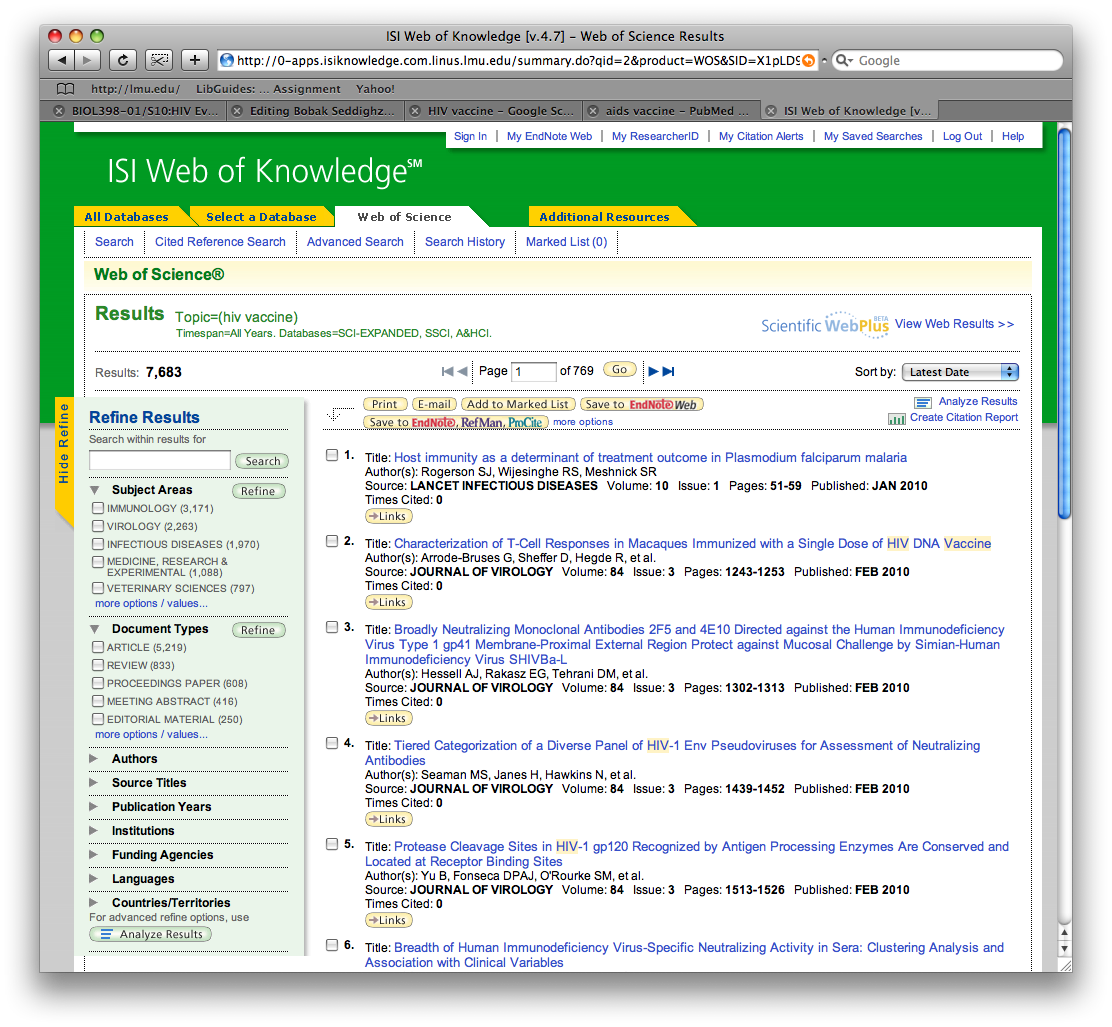The height and width of the screenshot is (1027, 1112).
Task: Open the bookmarks book icon
Action: (x=66, y=89)
